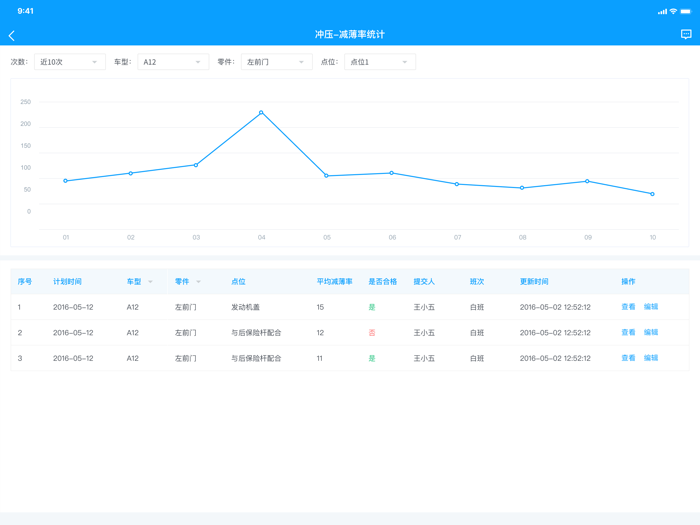The image size is (700, 525).
Task: Select chart data point at 03
Action: click(x=196, y=165)
